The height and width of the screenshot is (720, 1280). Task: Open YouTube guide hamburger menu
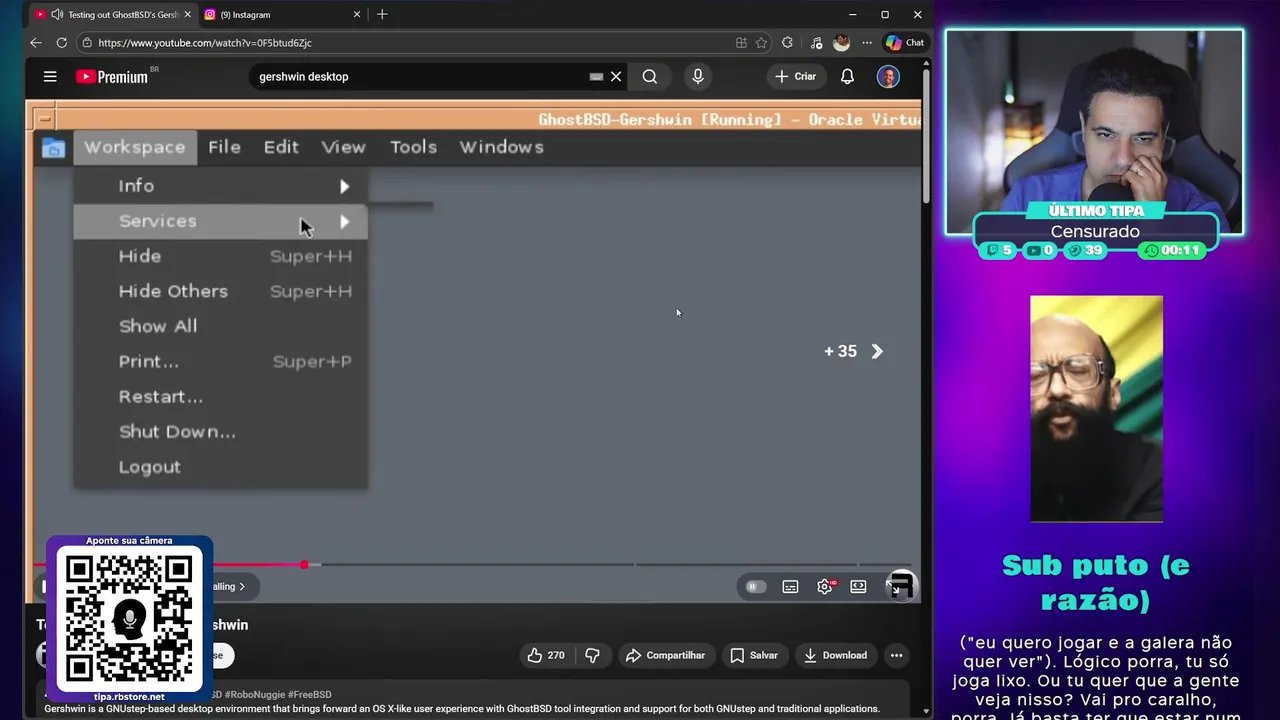pyautogui.click(x=50, y=76)
